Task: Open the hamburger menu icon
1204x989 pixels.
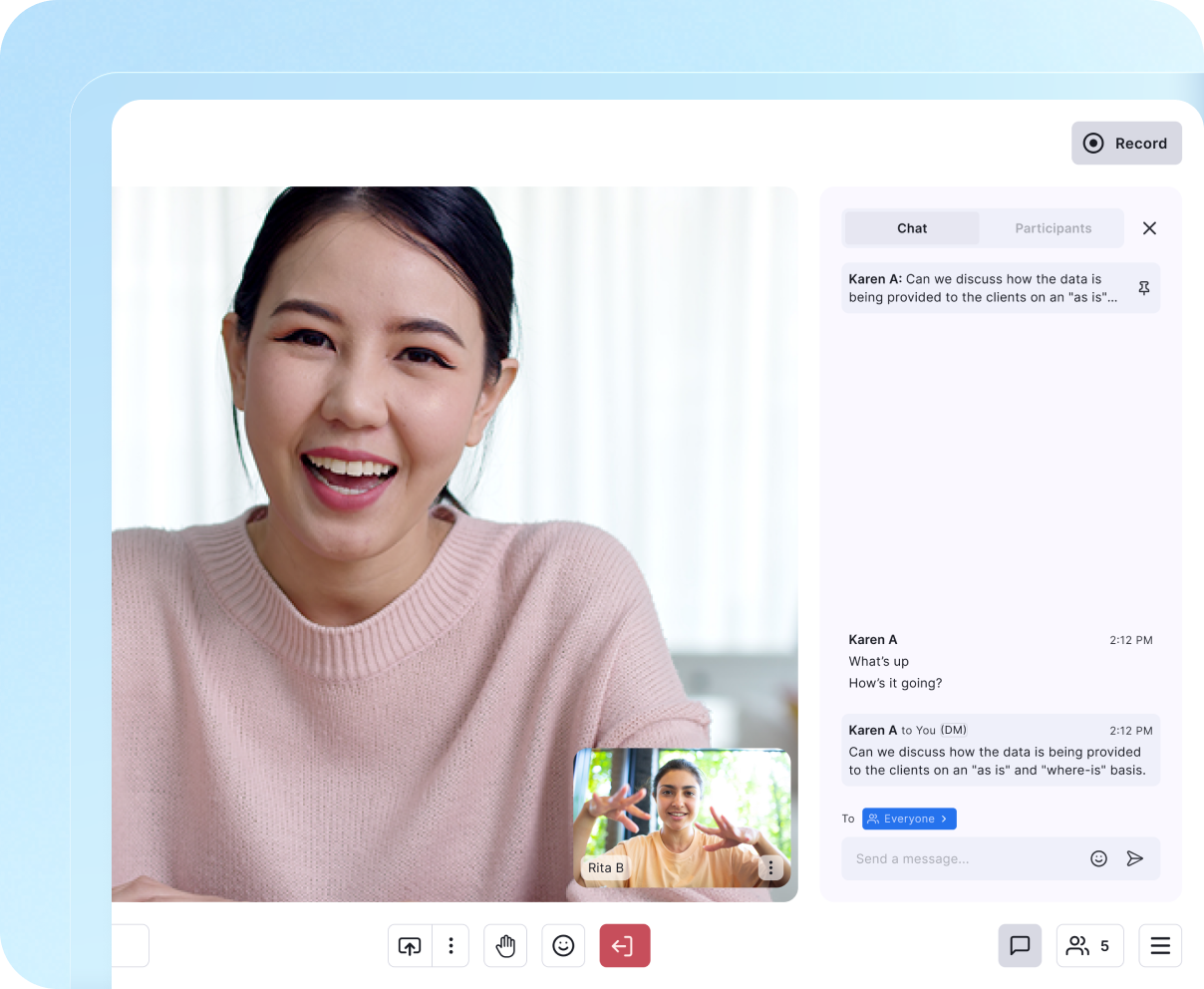Action: (x=1160, y=946)
